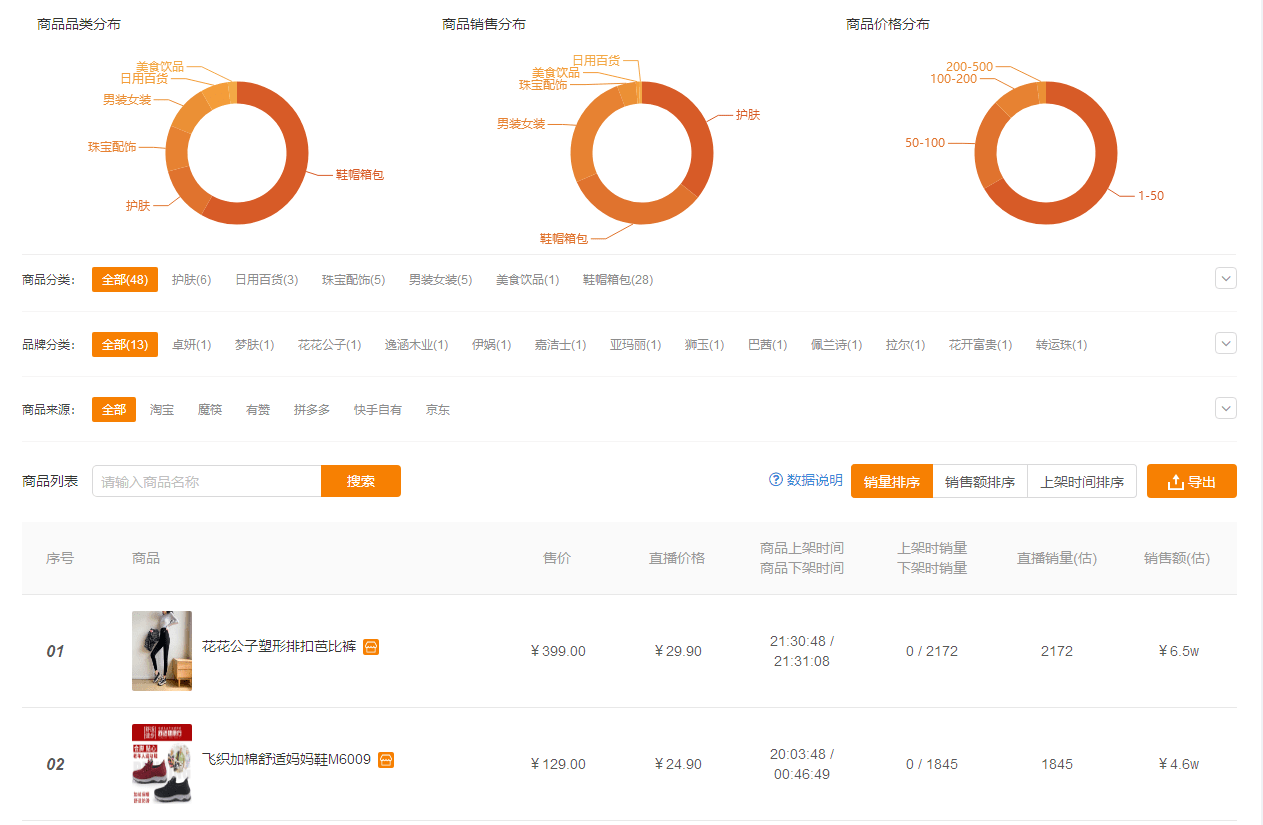The image size is (1263, 825).
Task: Click the 搜索 button
Action: point(361,481)
